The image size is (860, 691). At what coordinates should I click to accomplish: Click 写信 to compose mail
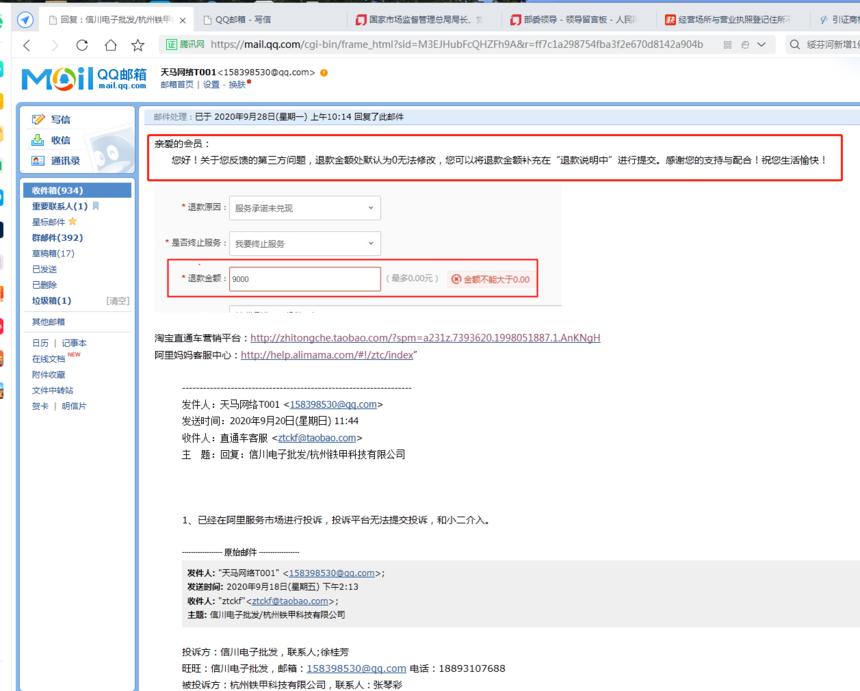point(60,120)
